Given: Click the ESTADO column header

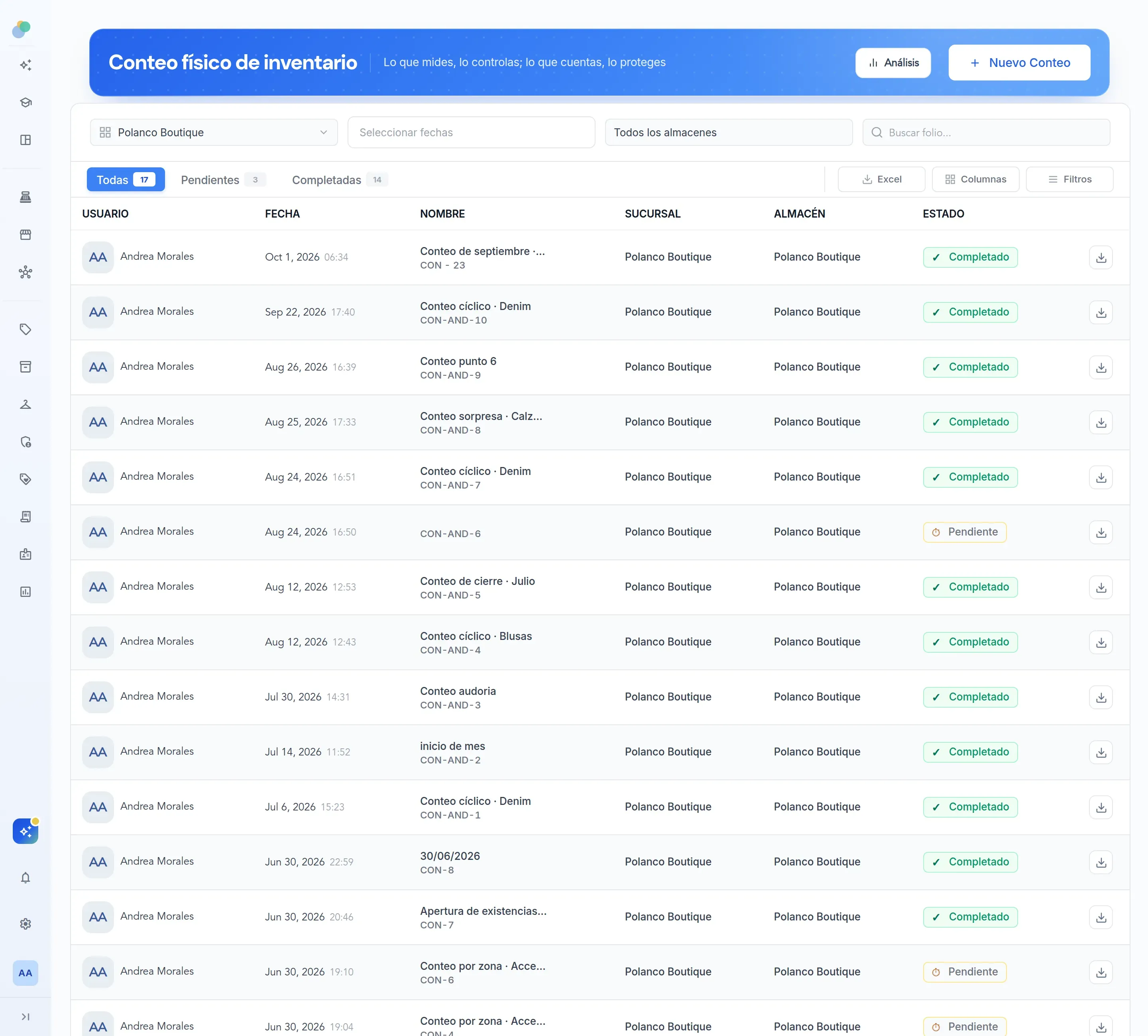Looking at the screenshot, I should [x=943, y=214].
